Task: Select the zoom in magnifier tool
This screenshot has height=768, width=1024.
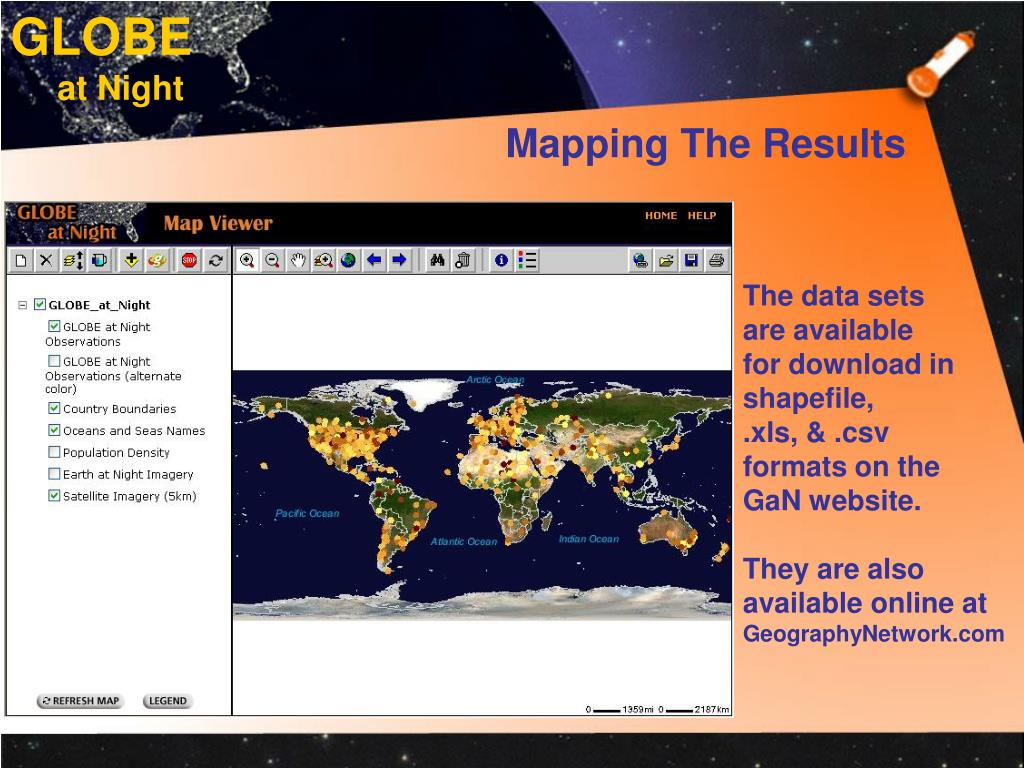Action: 247,261
